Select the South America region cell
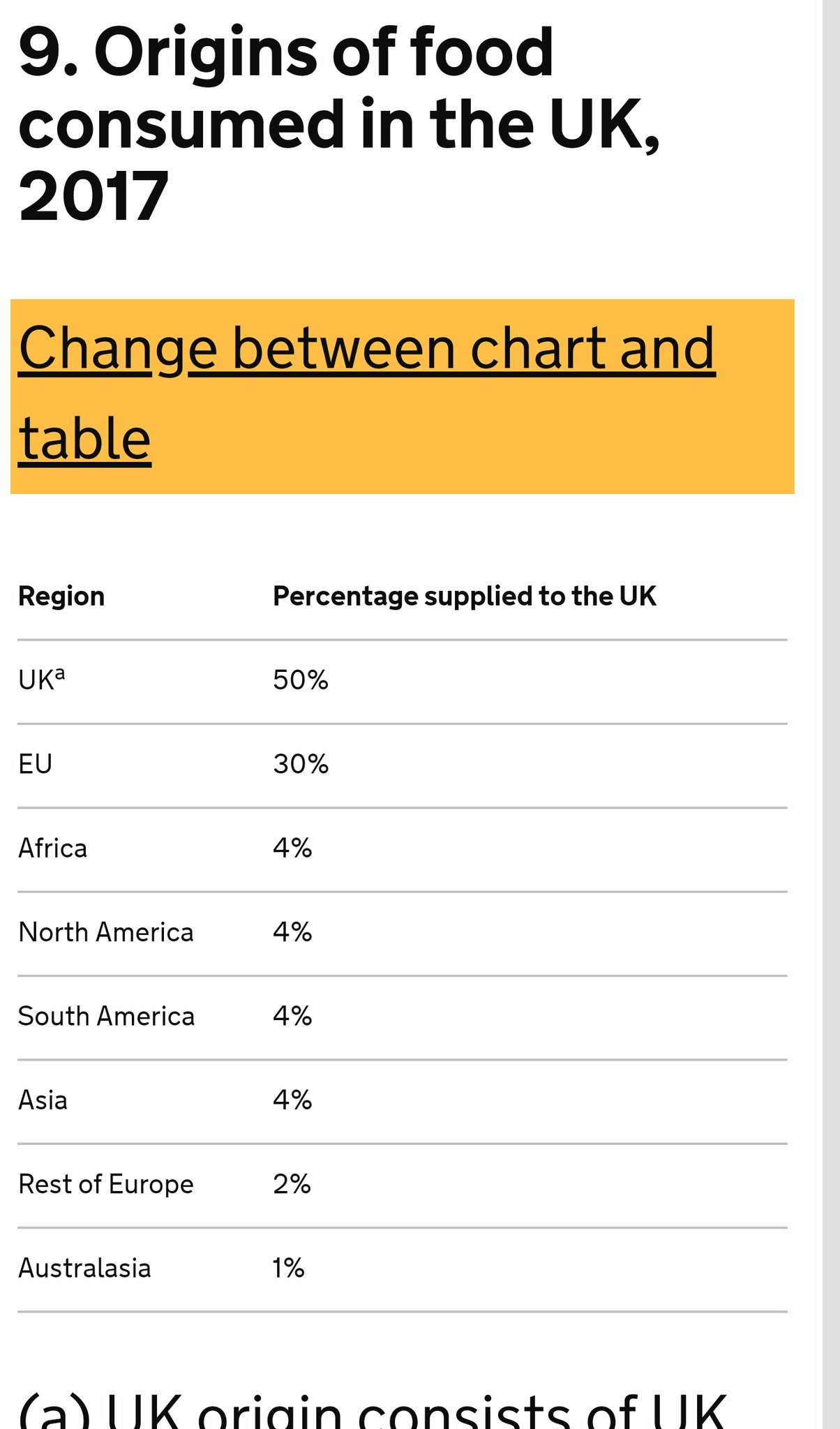Viewport: 840px width, 1429px height. (106, 1016)
